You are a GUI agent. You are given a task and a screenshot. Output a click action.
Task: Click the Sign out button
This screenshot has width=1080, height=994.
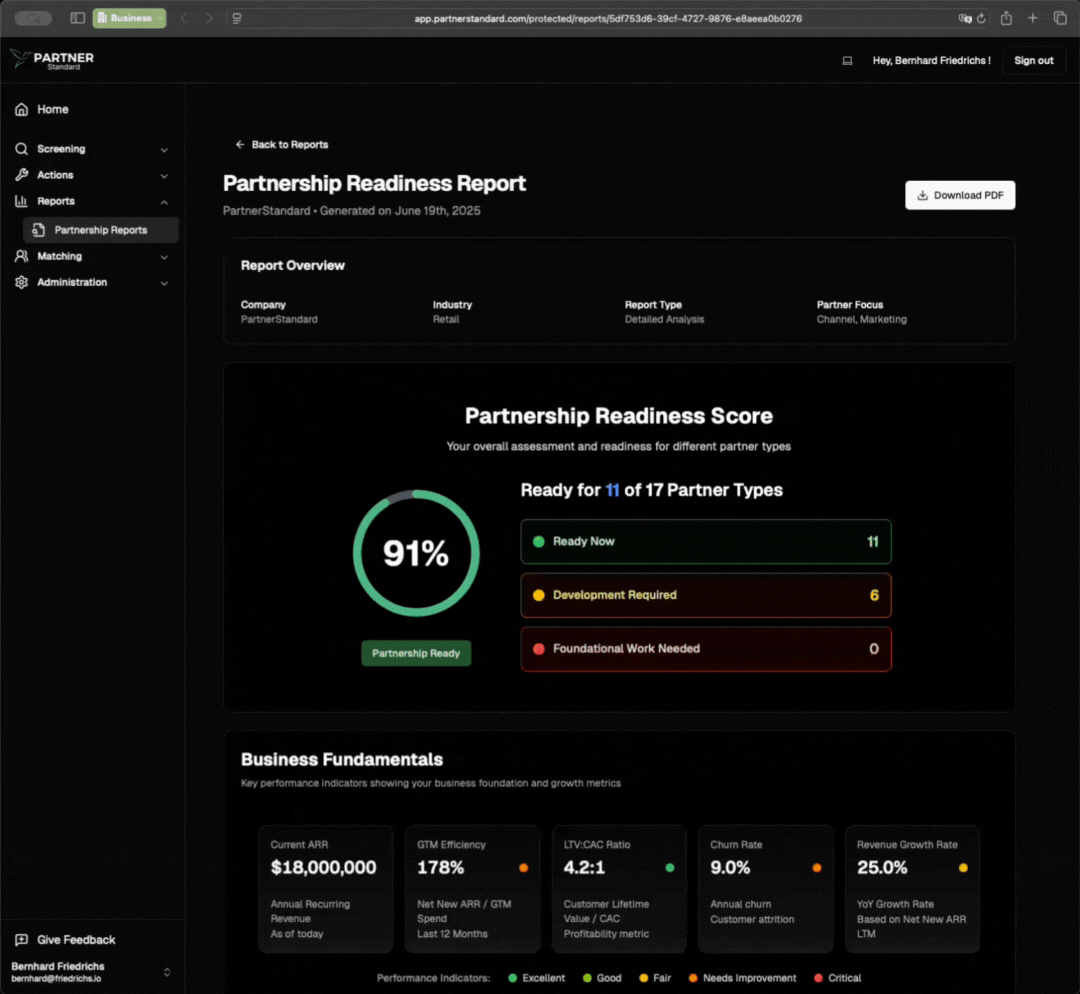point(1033,61)
